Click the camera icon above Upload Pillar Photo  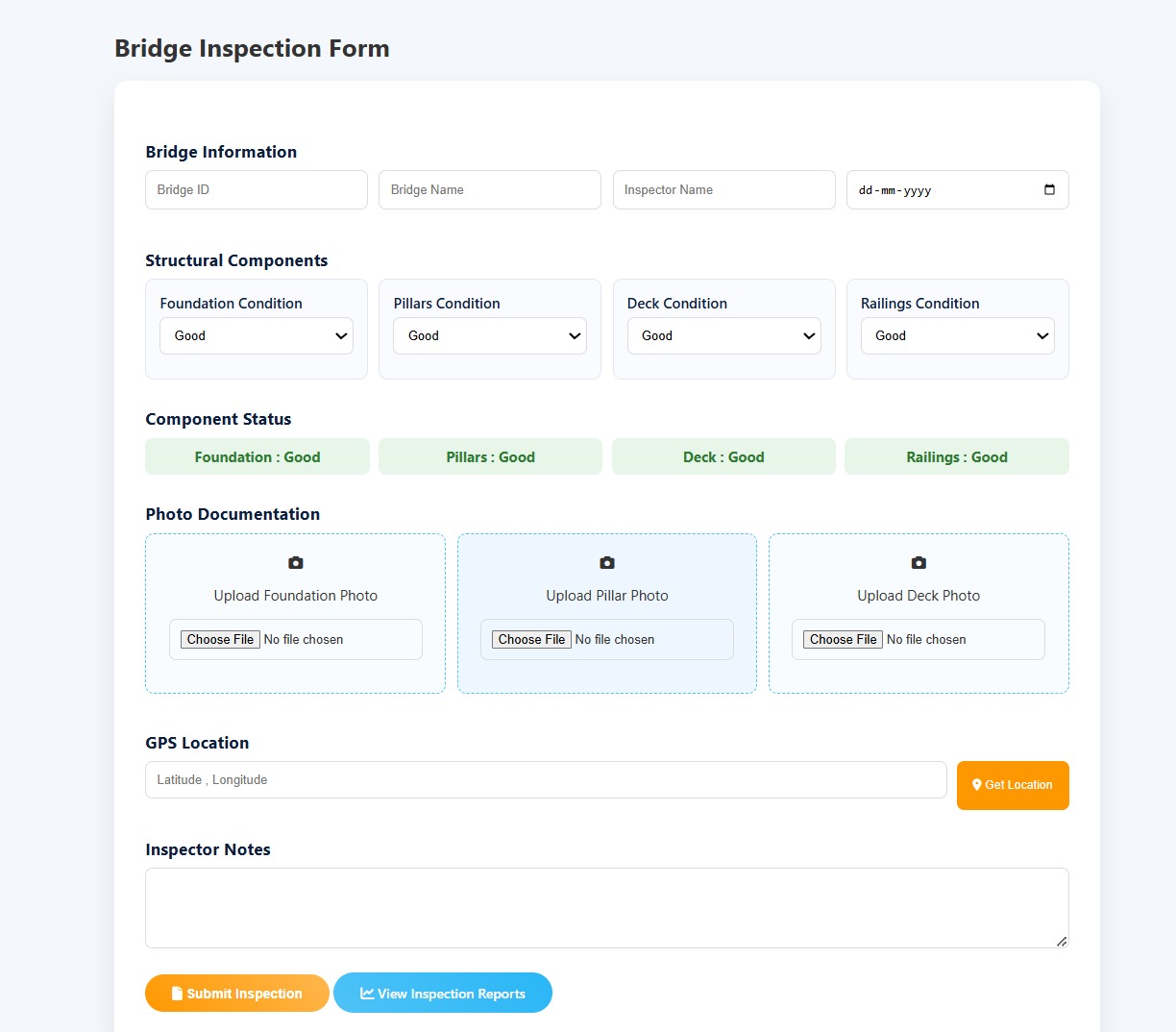click(x=607, y=563)
